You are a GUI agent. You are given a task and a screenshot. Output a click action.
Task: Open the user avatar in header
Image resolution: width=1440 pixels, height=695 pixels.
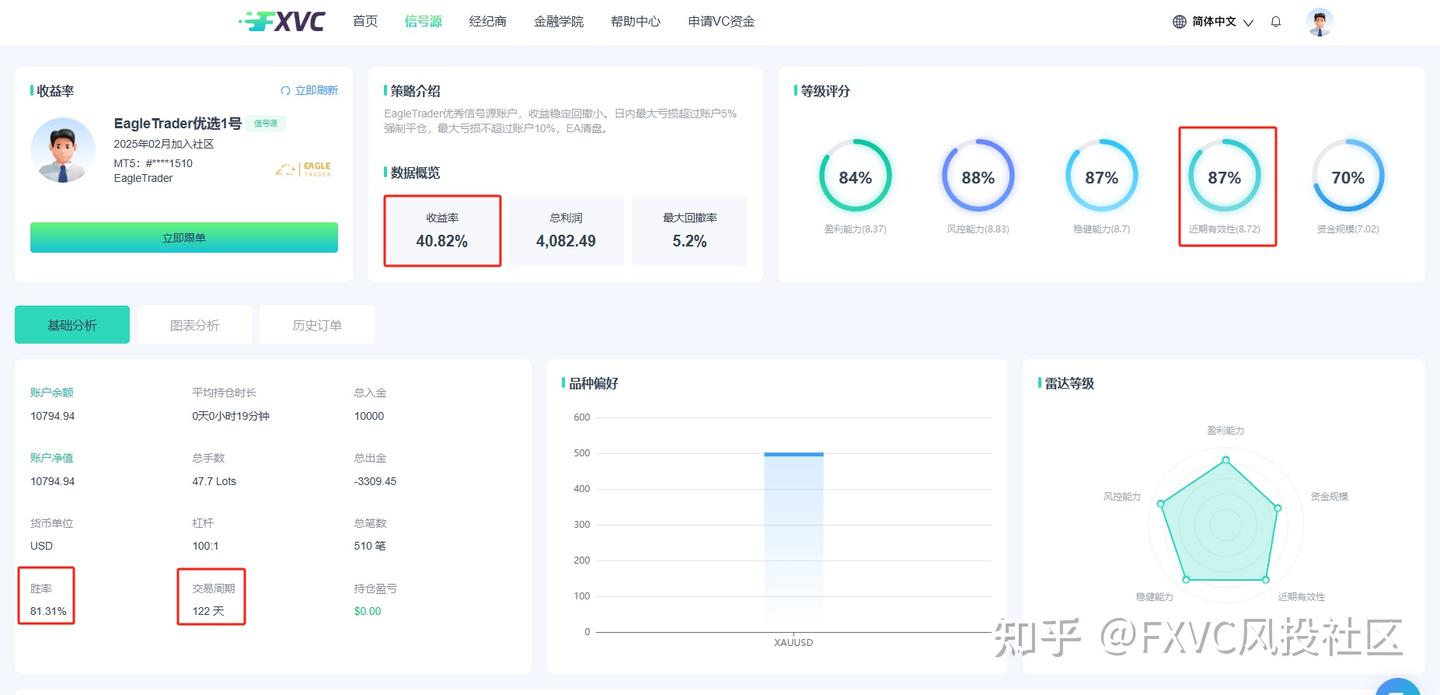[x=1320, y=22]
